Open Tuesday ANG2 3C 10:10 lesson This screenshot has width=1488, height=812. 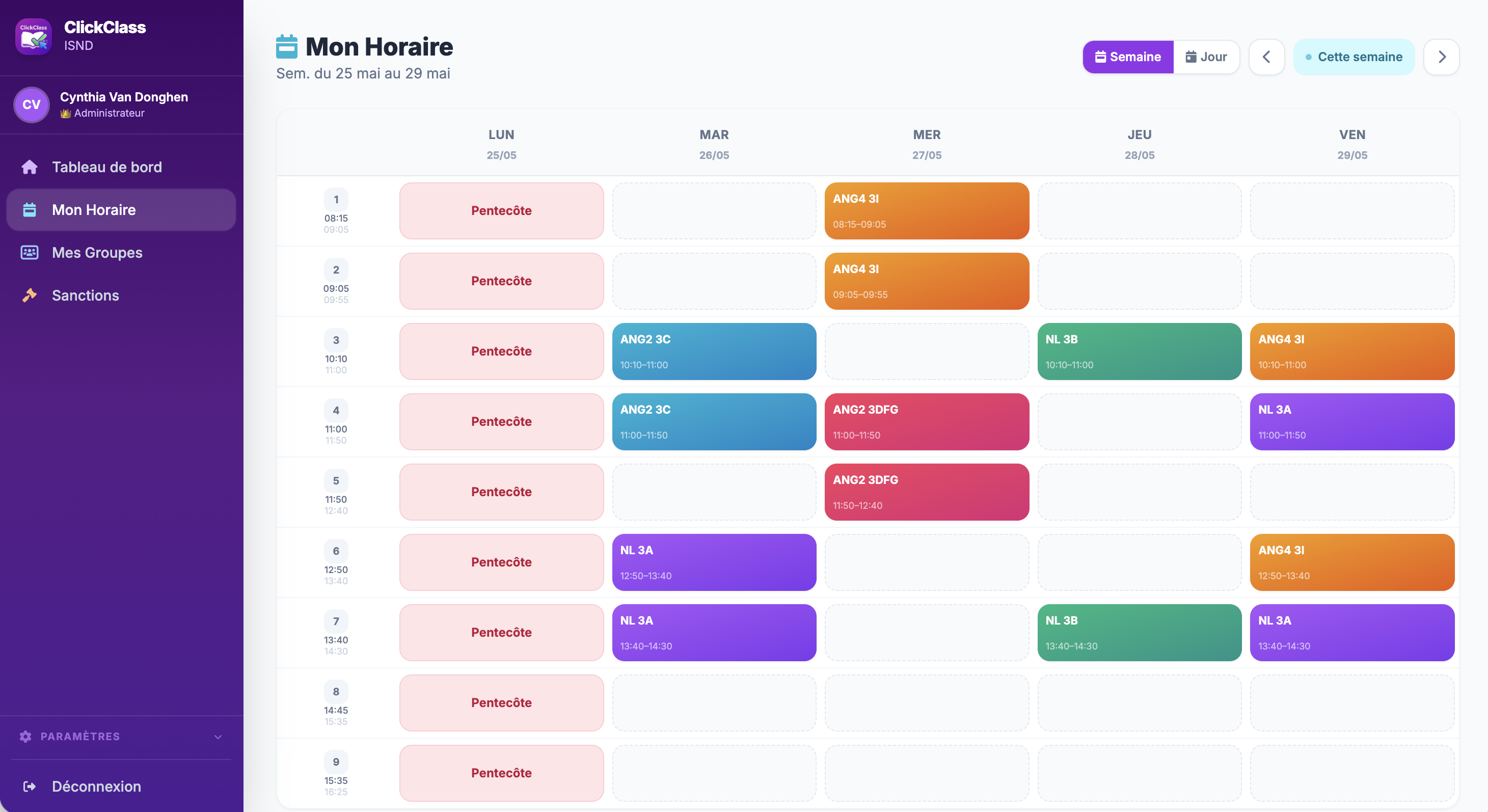click(x=714, y=351)
